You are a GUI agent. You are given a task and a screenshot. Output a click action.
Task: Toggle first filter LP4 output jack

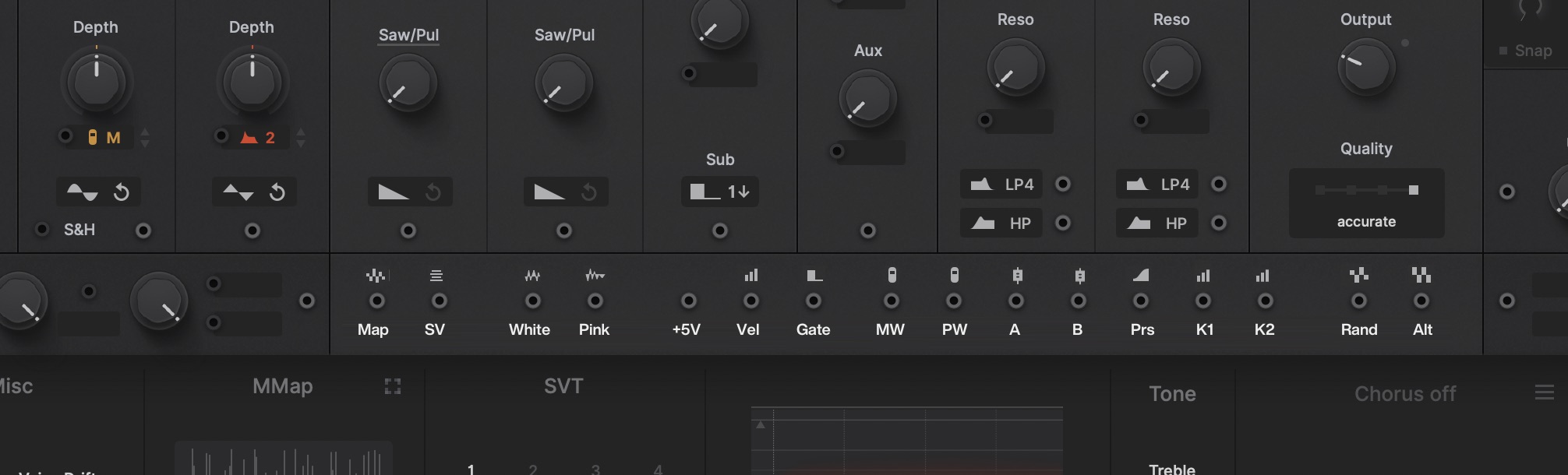pyautogui.click(x=1063, y=184)
